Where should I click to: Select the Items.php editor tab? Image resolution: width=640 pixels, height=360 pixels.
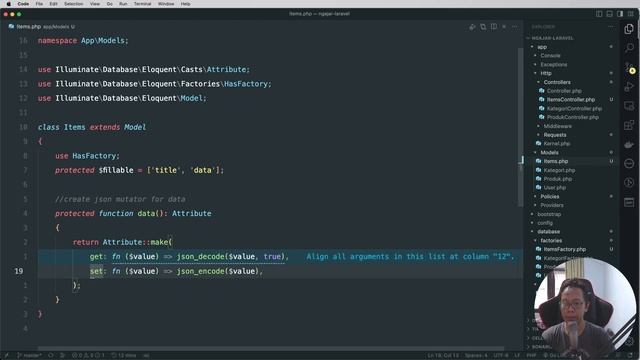(x=42, y=27)
